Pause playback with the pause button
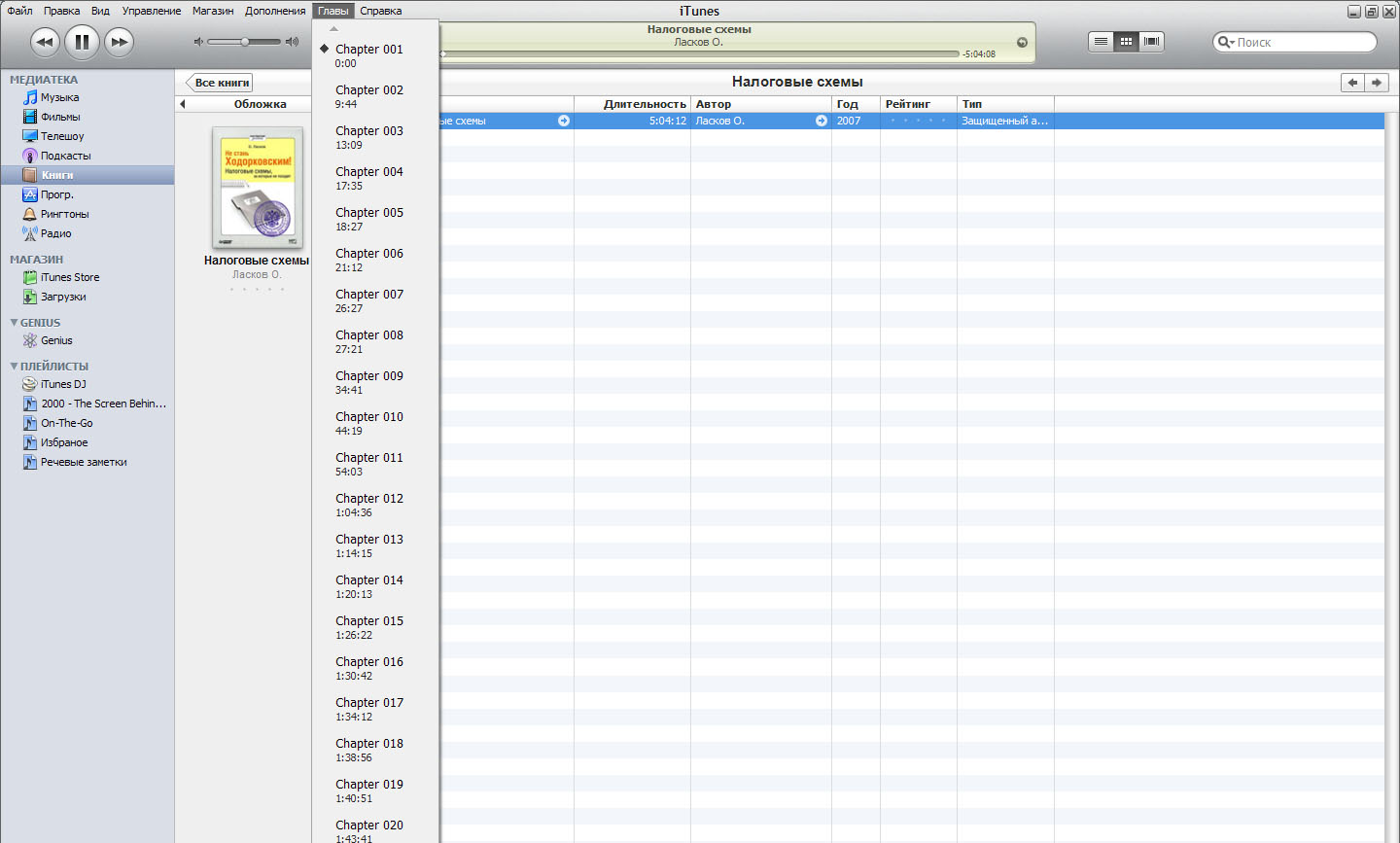 [82, 42]
